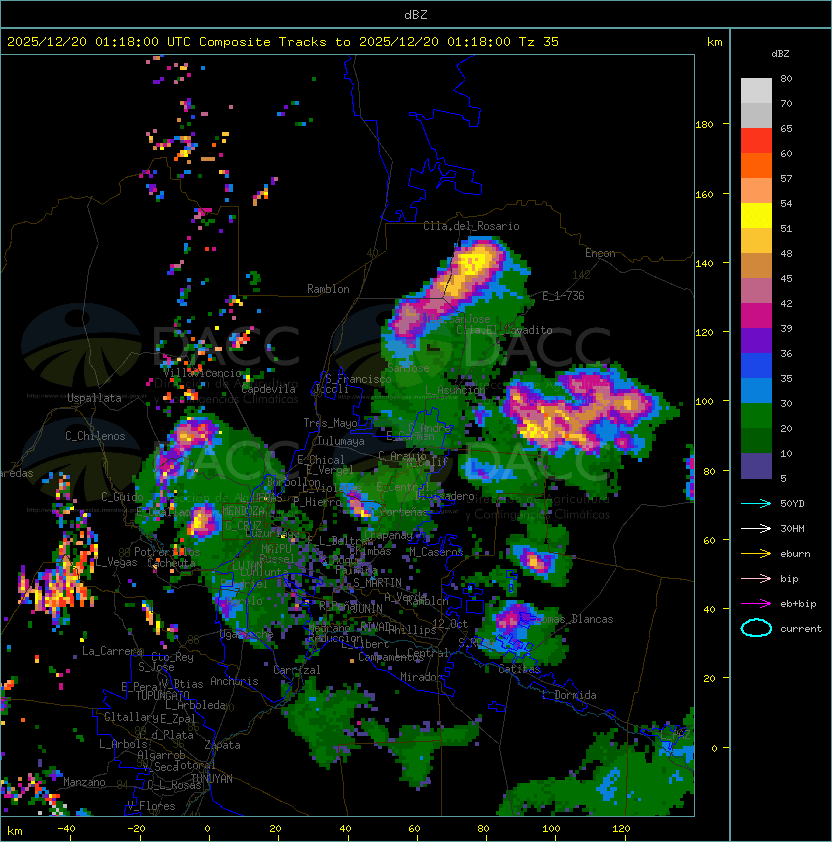Click the 180 km vertical axis tick
Screen dimensions: 832x842
click(704, 125)
